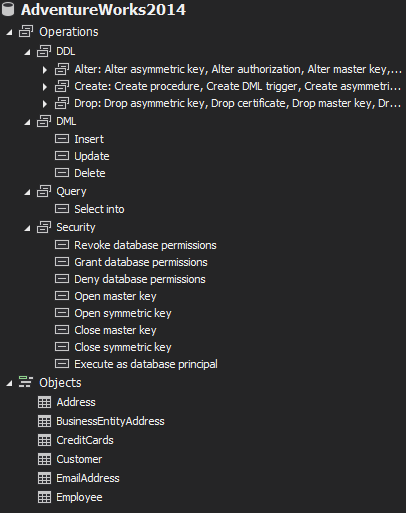The height and width of the screenshot is (513, 406).
Task: Click the DDL group stack icon
Action: pos(44,51)
